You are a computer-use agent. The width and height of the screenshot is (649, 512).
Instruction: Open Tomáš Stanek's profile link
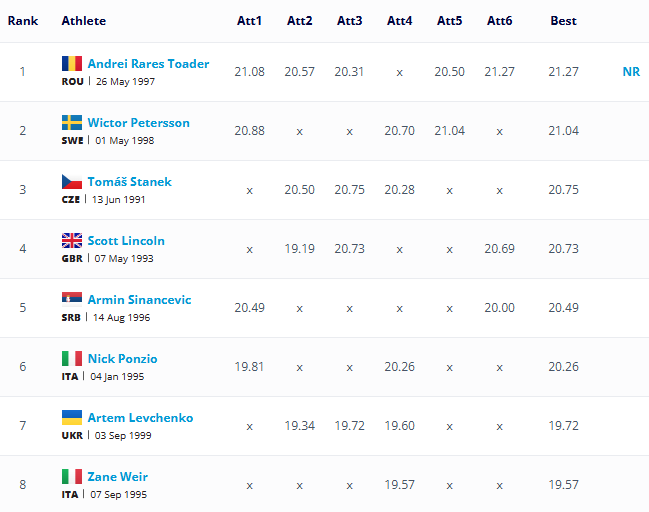[129, 182]
